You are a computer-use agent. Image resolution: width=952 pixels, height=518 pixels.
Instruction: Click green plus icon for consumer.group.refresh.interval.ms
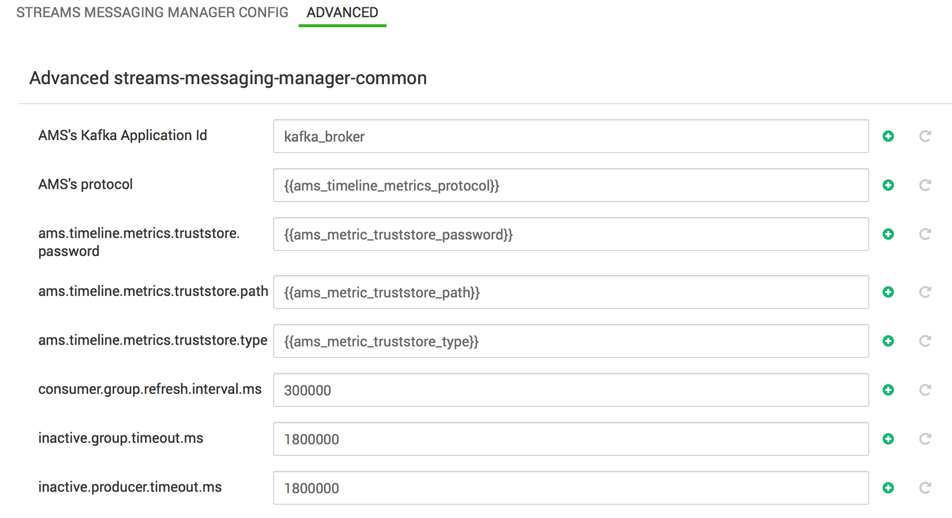pos(888,390)
